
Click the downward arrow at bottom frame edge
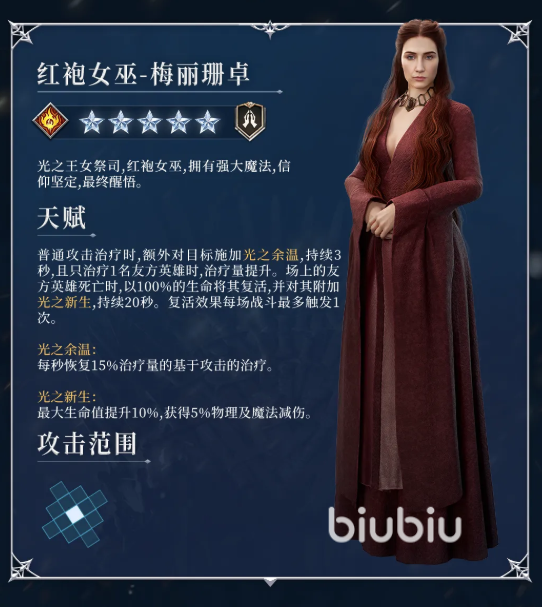(x=270, y=582)
